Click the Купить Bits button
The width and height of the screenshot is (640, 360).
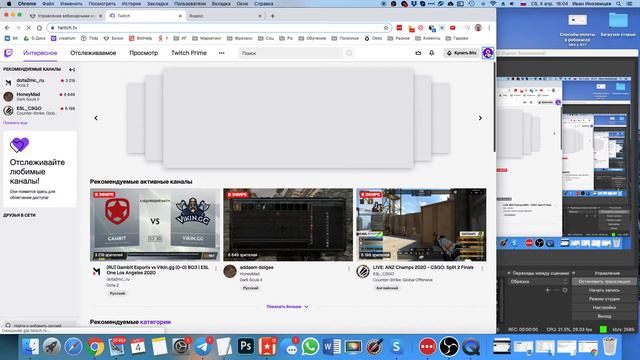462,53
